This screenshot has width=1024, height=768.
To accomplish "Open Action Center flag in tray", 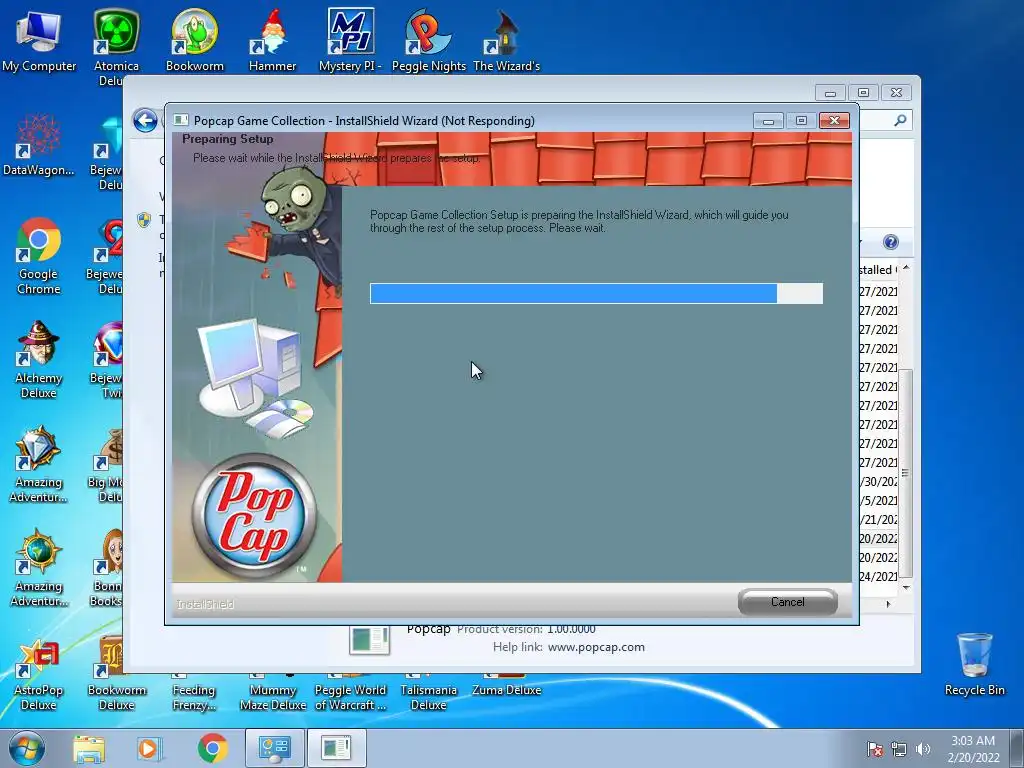I will tap(875, 749).
